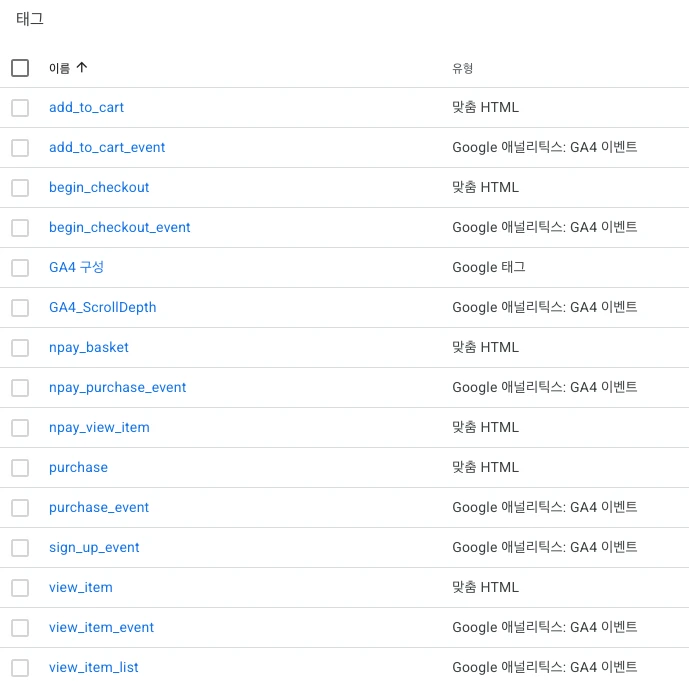
Task: Click 맞춤 HTML type in npay_view_item row
Action: point(486,427)
